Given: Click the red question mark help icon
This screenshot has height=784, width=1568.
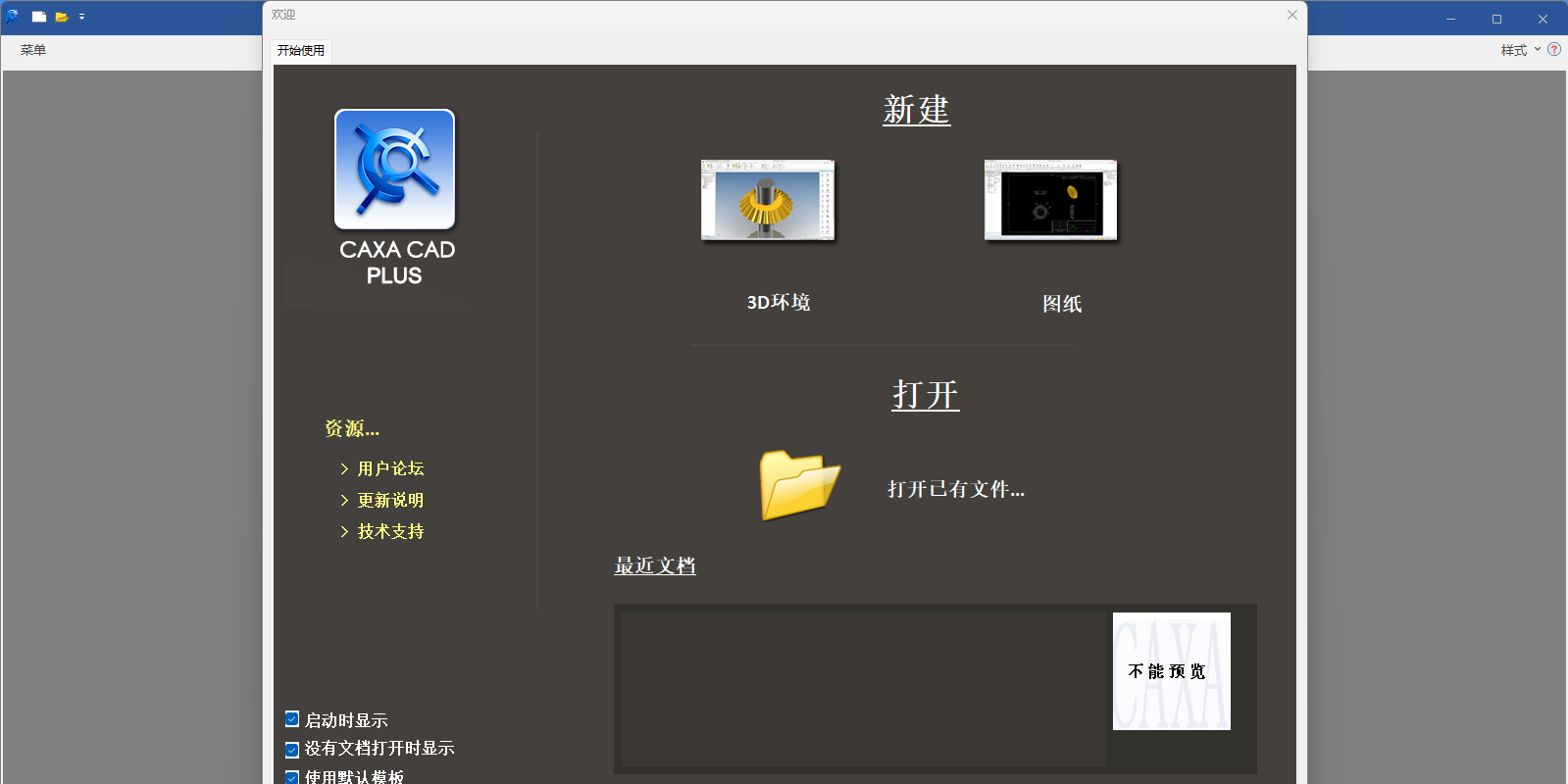Looking at the screenshot, I should (1554, 50).
